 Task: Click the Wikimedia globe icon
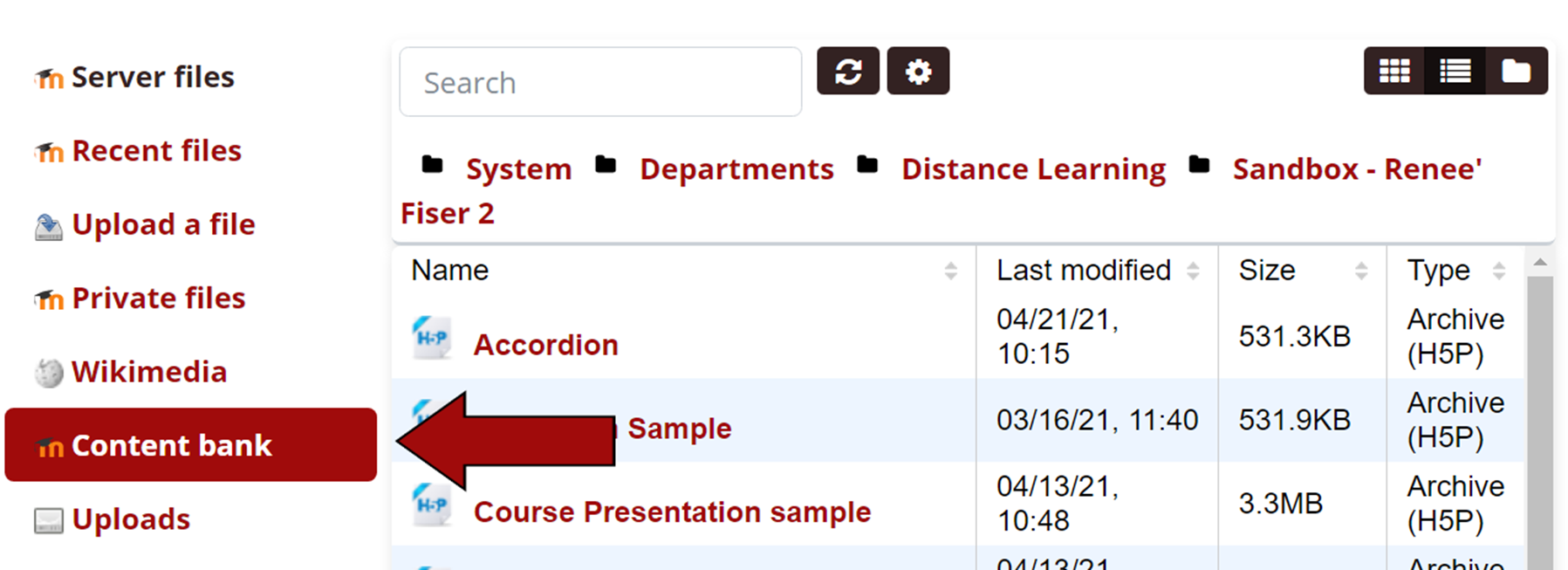[x=48, y=372]
